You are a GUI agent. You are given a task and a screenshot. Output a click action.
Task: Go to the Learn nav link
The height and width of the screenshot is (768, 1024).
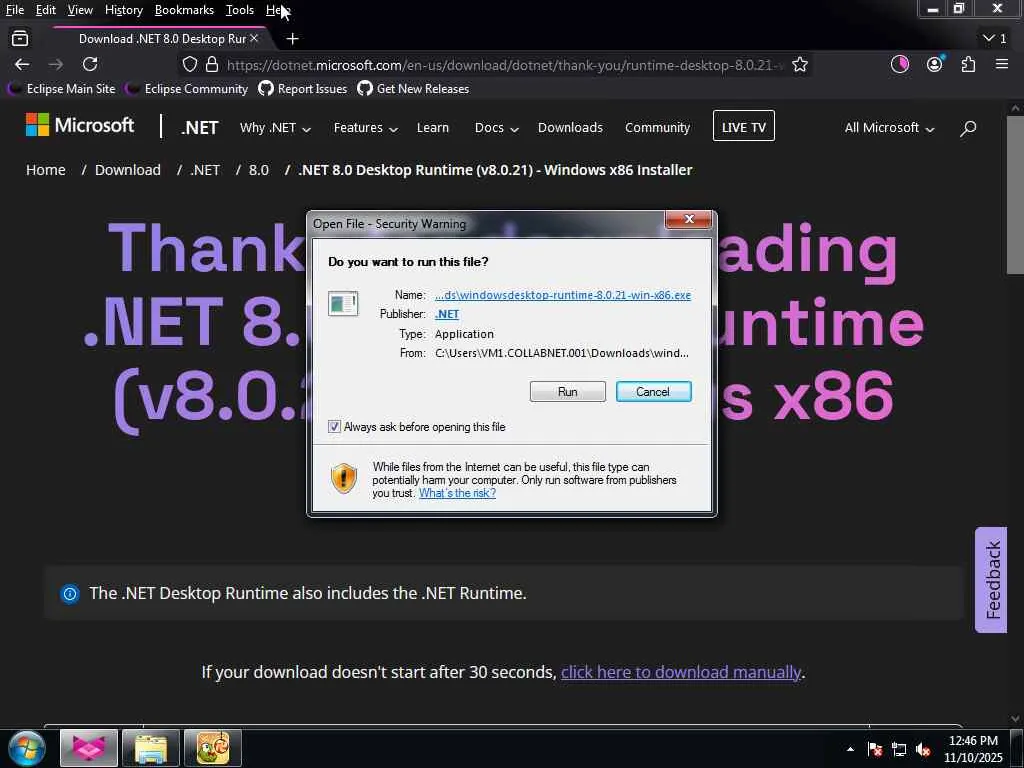[433, 128]
